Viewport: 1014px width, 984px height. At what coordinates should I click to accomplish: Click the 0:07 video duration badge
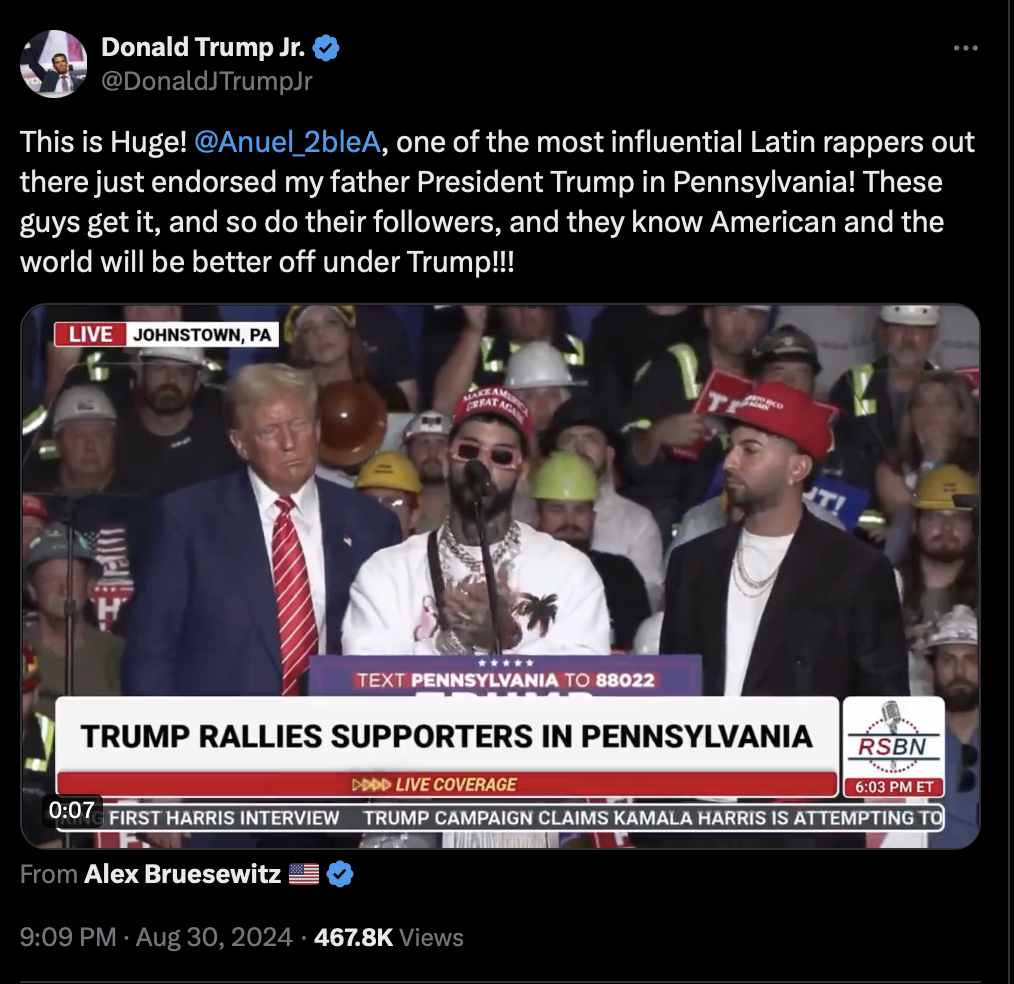point(72,809)
